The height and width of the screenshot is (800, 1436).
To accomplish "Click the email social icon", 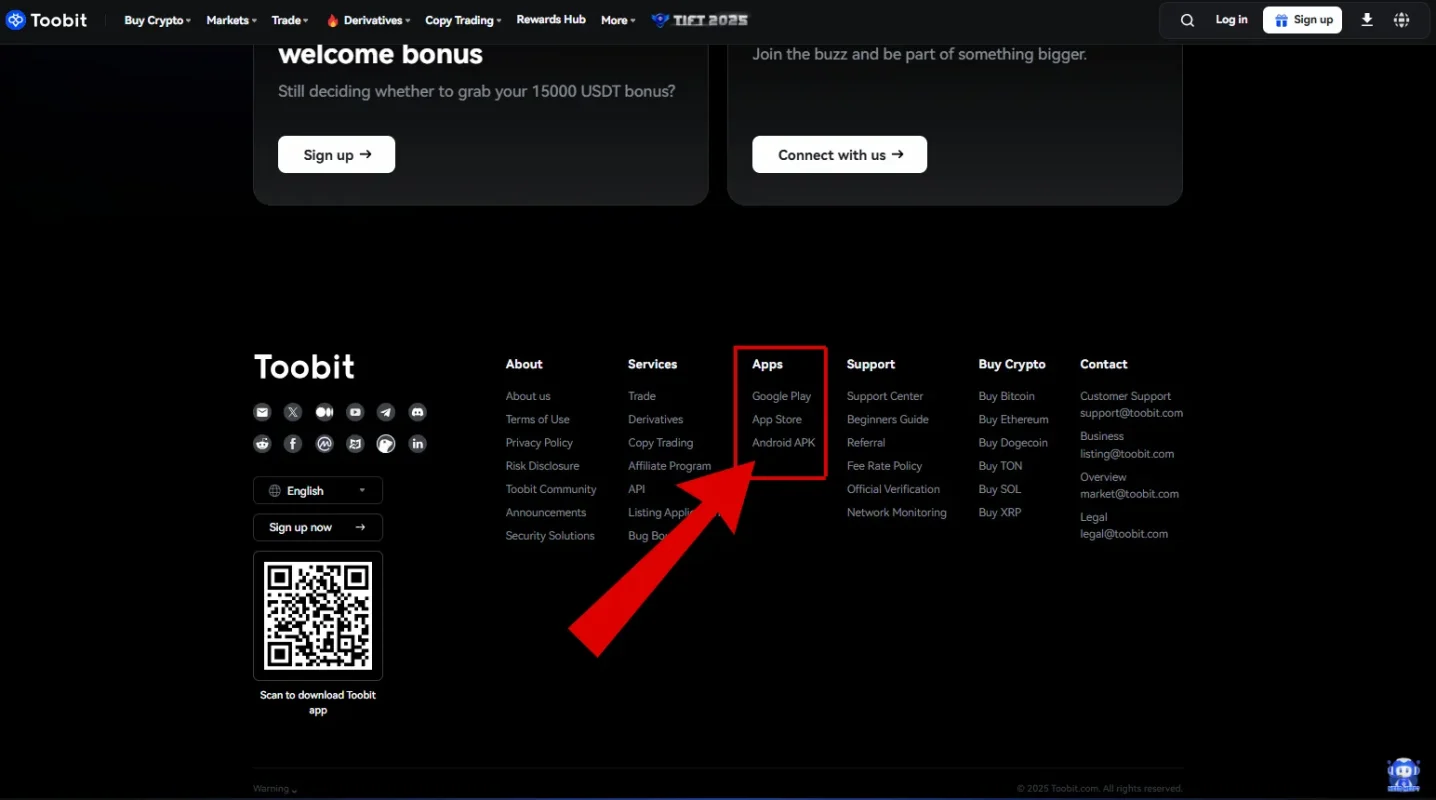I will coord(262,412).
